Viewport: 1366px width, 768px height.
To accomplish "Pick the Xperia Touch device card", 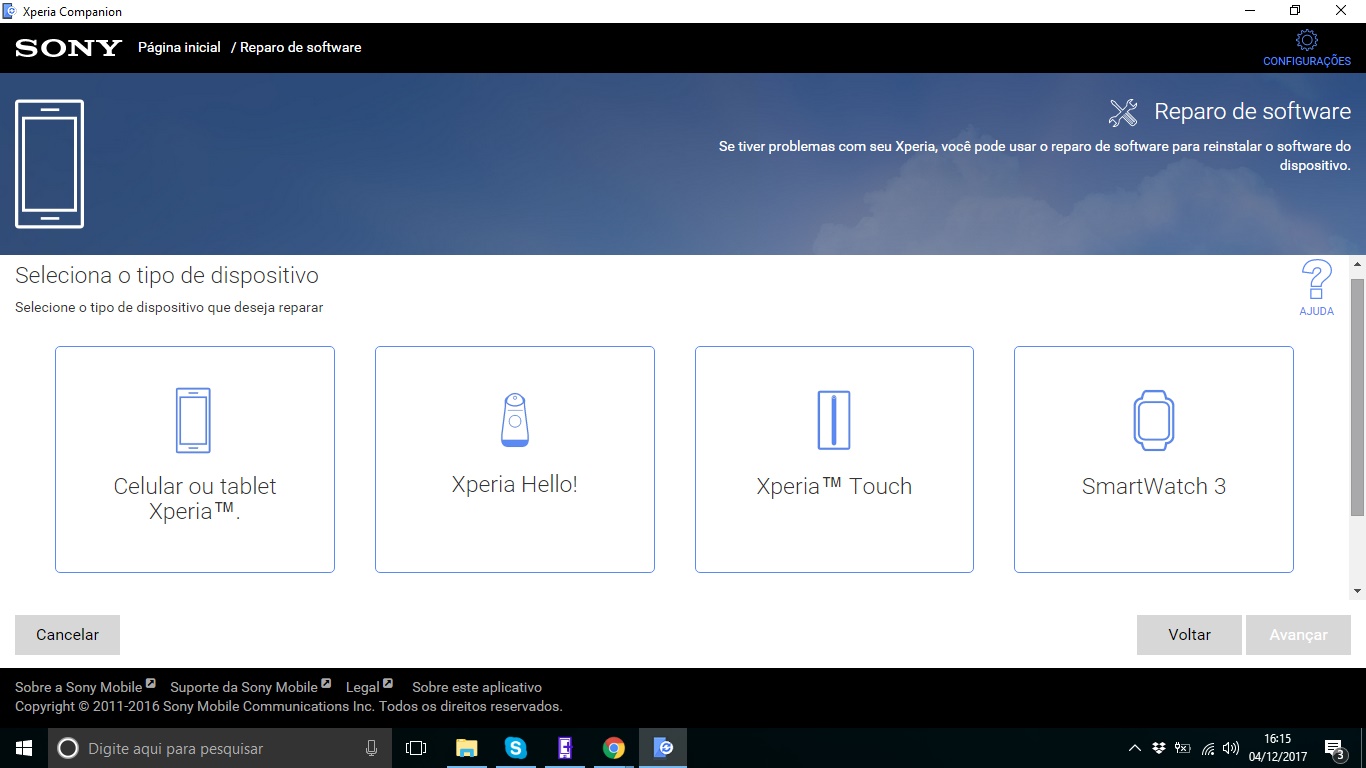I will coord(834,460).
